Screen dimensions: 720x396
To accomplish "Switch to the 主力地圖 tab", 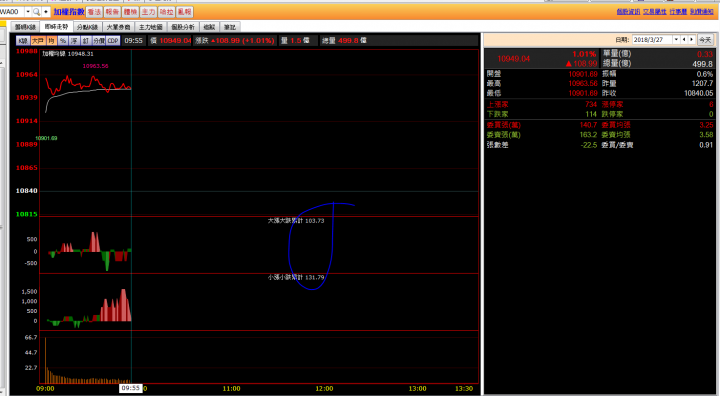I will coord(151,27).
